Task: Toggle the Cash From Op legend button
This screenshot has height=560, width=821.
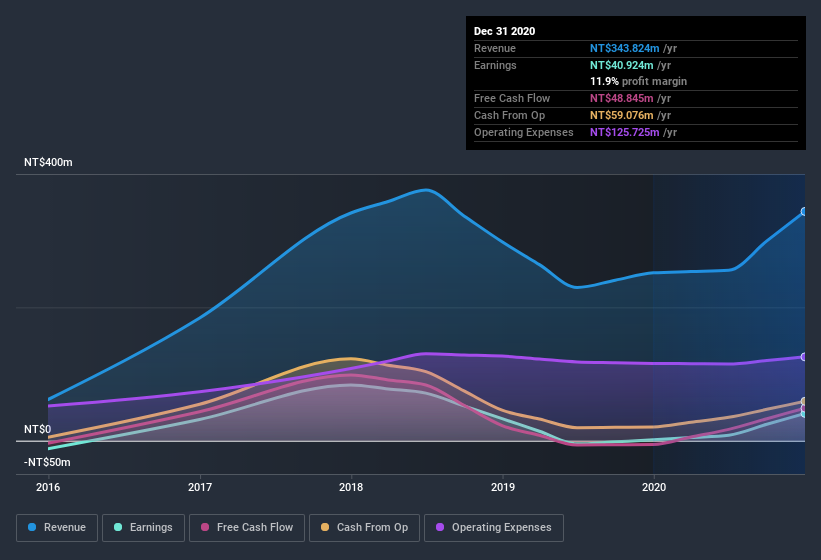Action: click(364, 528)
